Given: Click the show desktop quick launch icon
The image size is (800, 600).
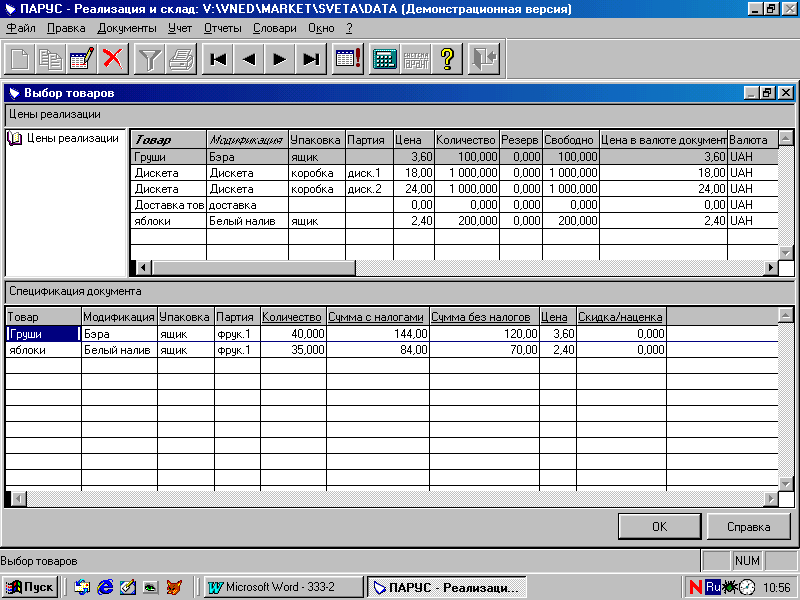Looking at the screenshot, I should (x=128, y=587).
